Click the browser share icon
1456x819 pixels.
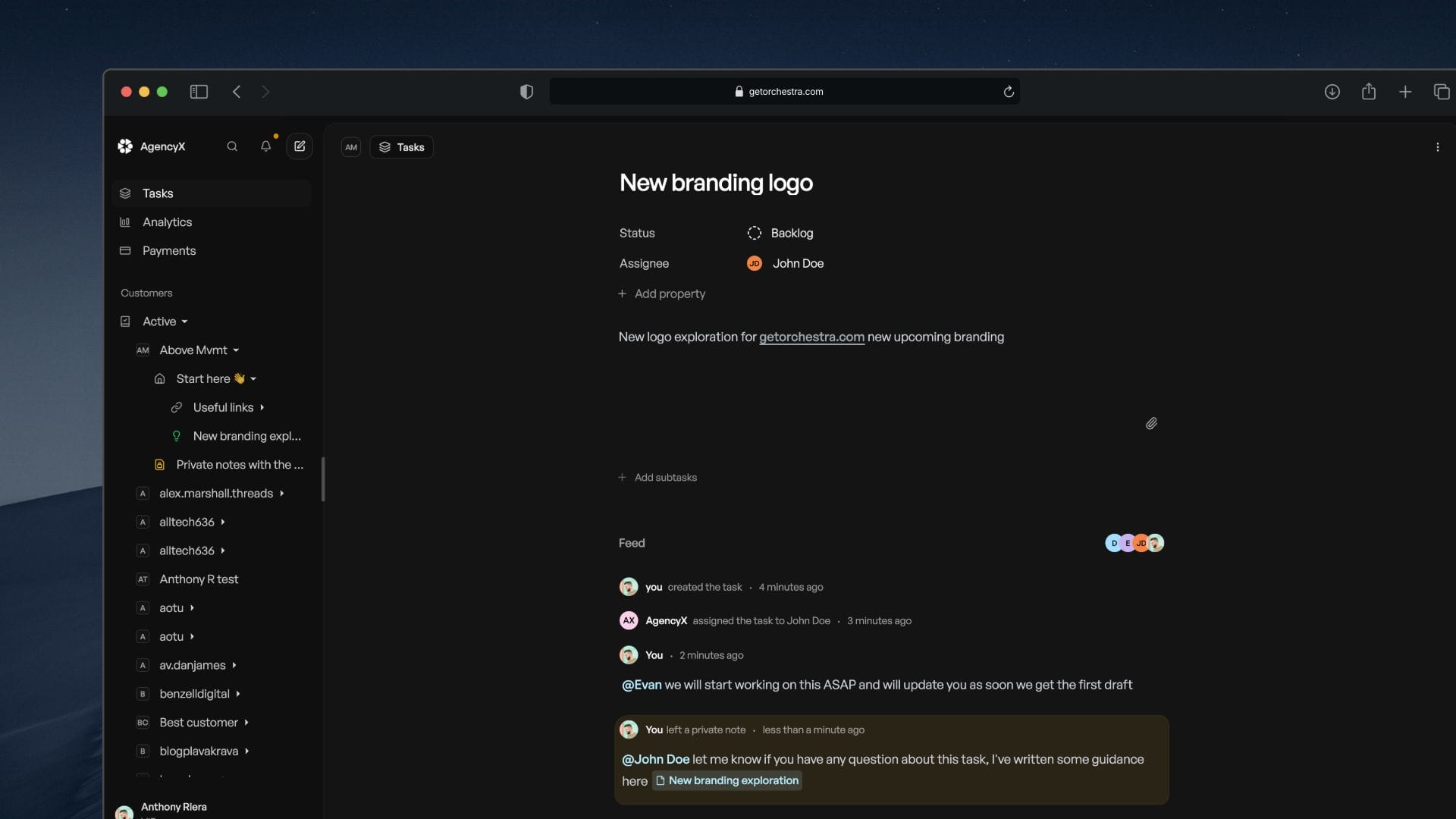click(x=1368, y=92)
